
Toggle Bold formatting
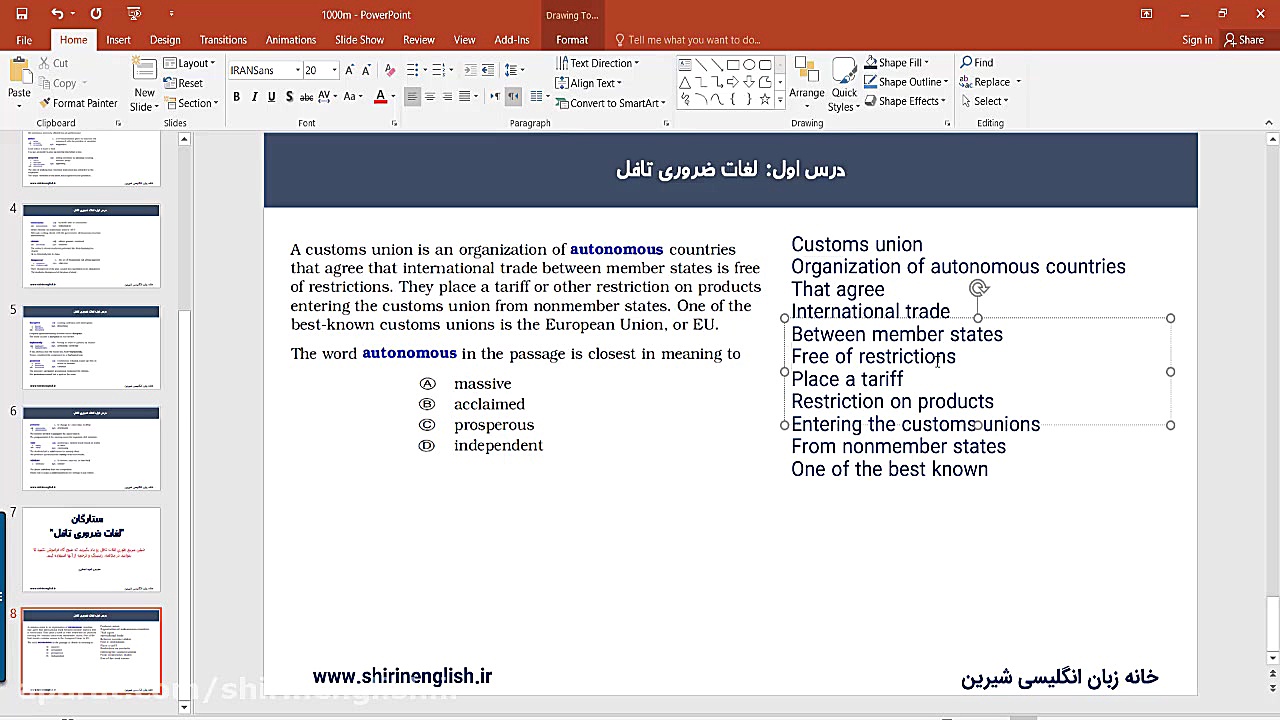point(236,97)
